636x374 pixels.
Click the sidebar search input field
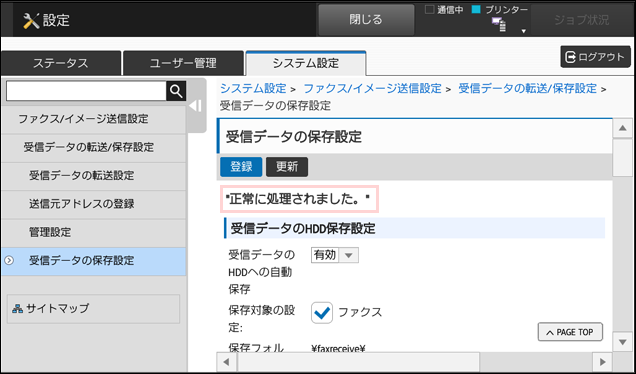point(86,91)
